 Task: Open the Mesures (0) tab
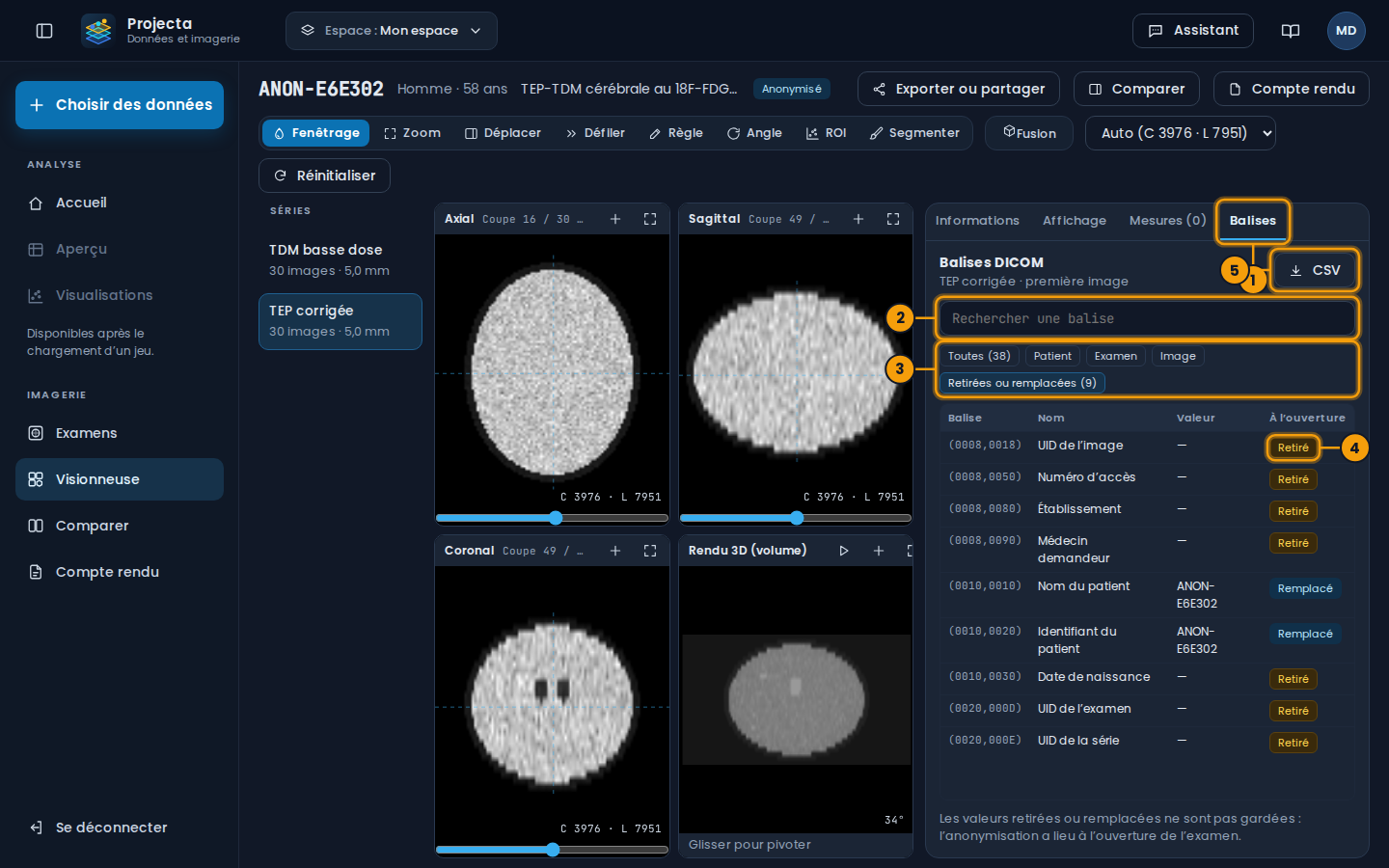(x=1167, y=221)
